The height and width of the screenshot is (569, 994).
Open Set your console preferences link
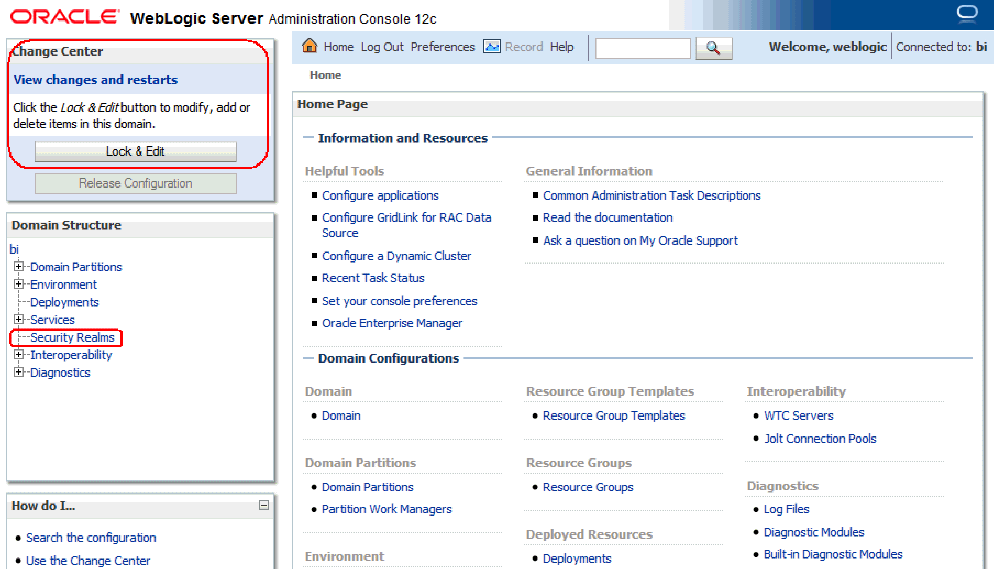399,301
